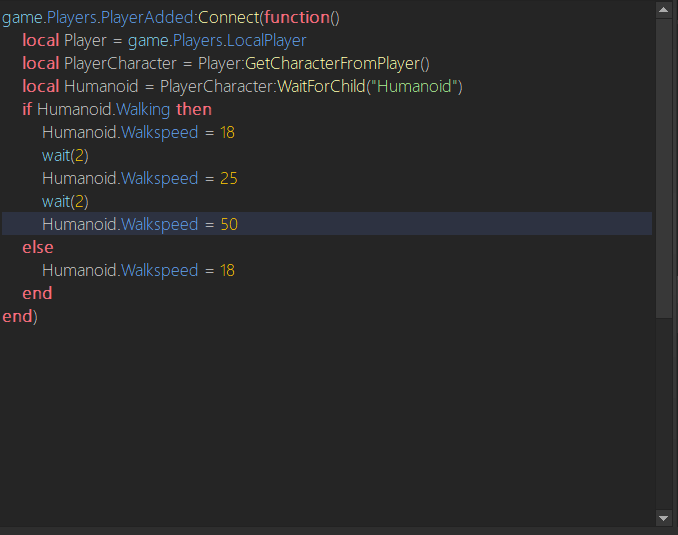Click the "function" keyword in first line

tap(297, 18)
